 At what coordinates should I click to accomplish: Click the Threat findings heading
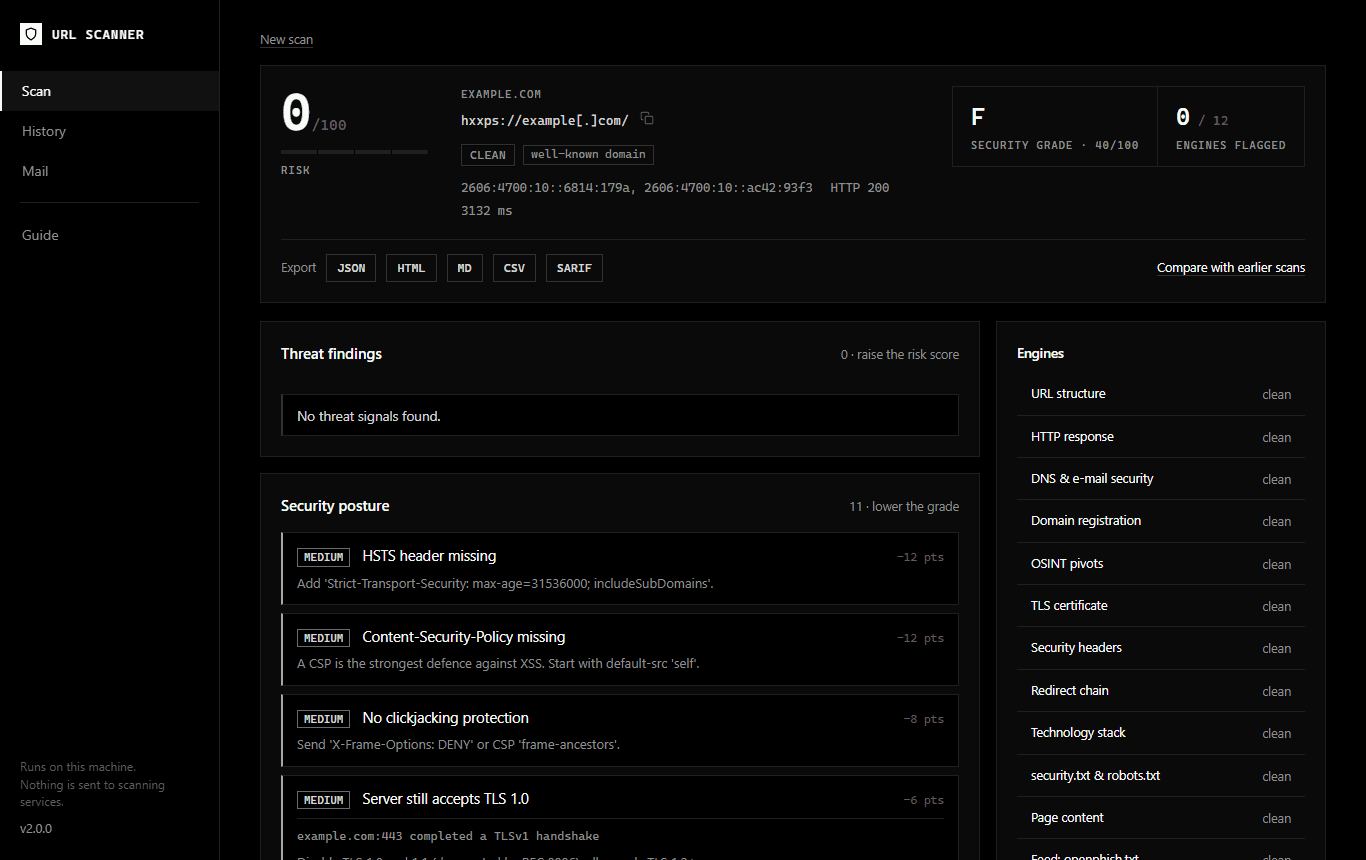[331, 354]
